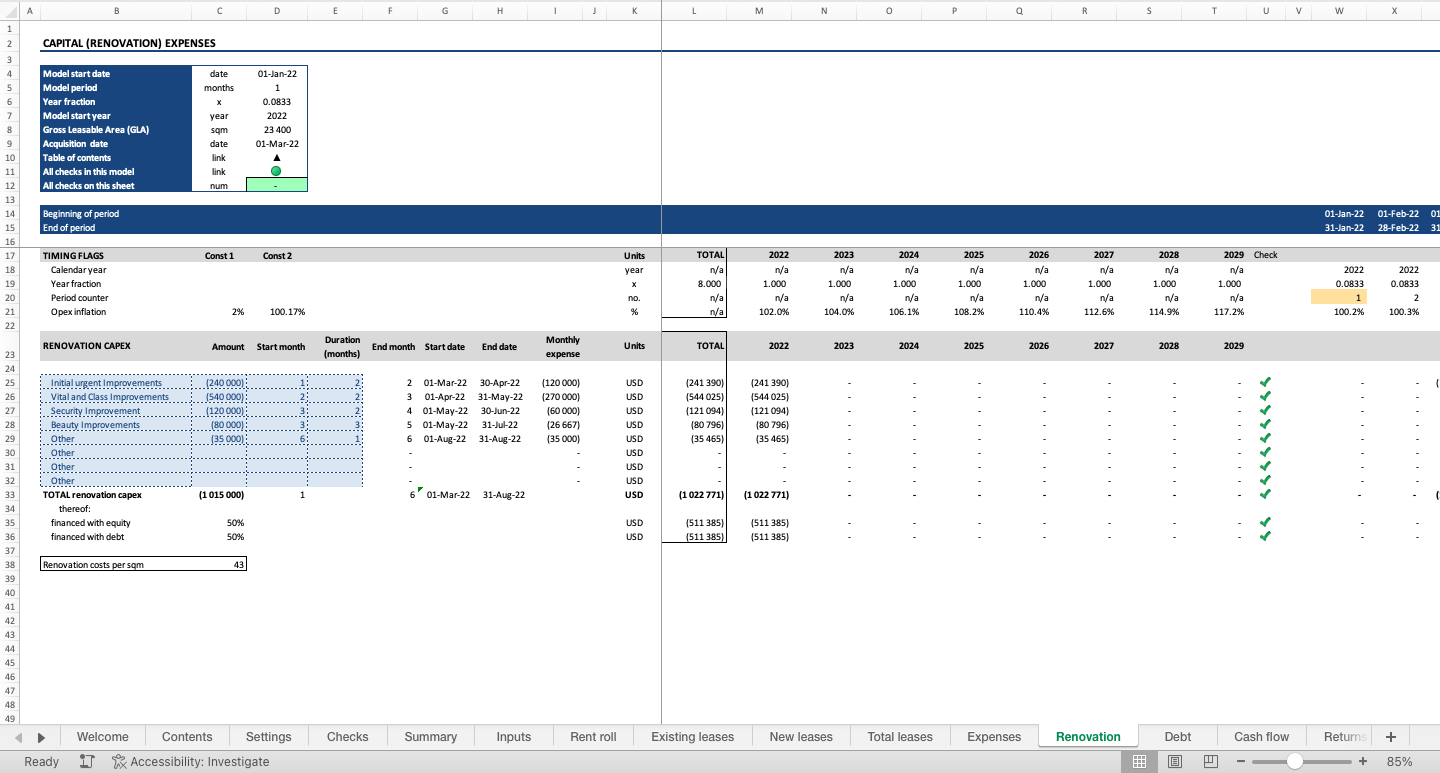
Task: Click the green checkmark beside TOTAL renovation capex
Action: coord(1264,494)
